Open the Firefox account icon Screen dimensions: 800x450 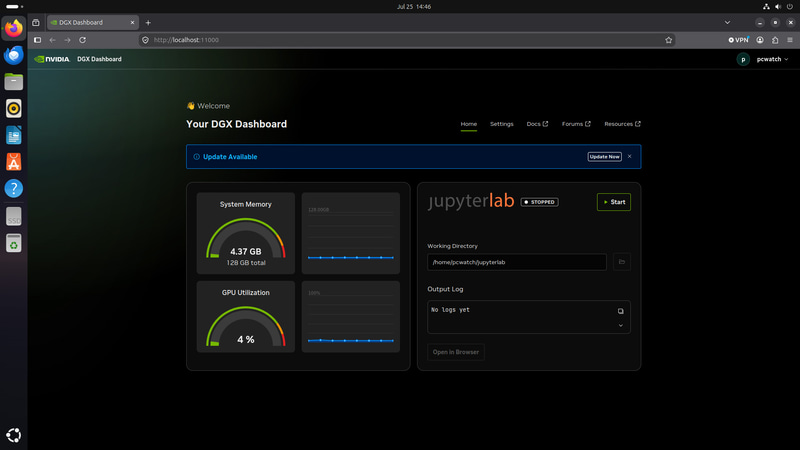pyautogui.click(x=760, y=40)
